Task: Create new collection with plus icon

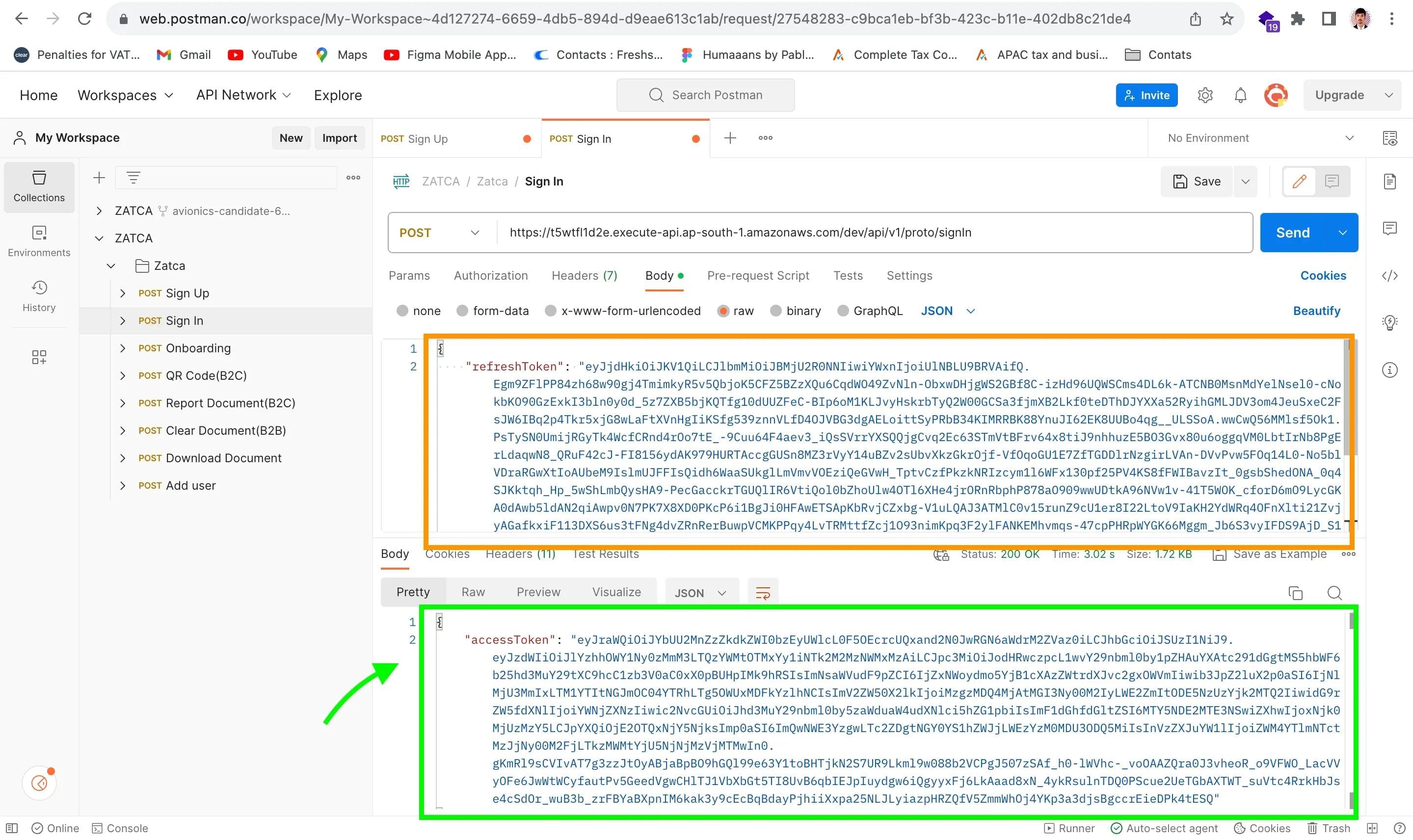Action: (99, 178)
